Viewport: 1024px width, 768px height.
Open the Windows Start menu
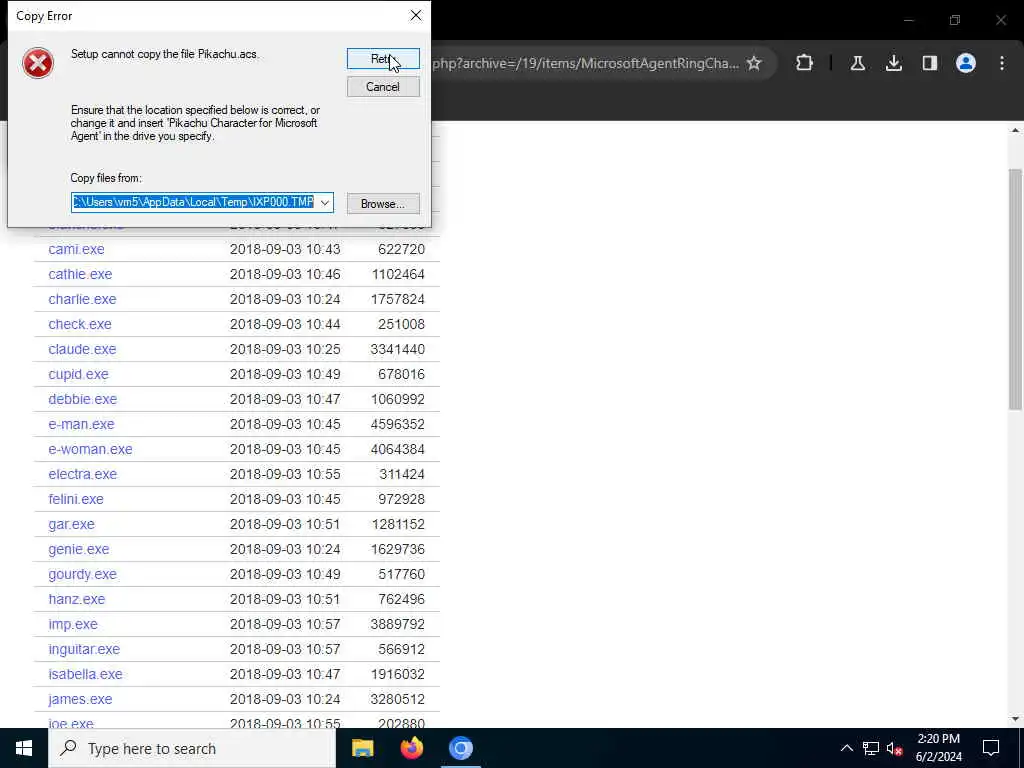coord(24,748)
